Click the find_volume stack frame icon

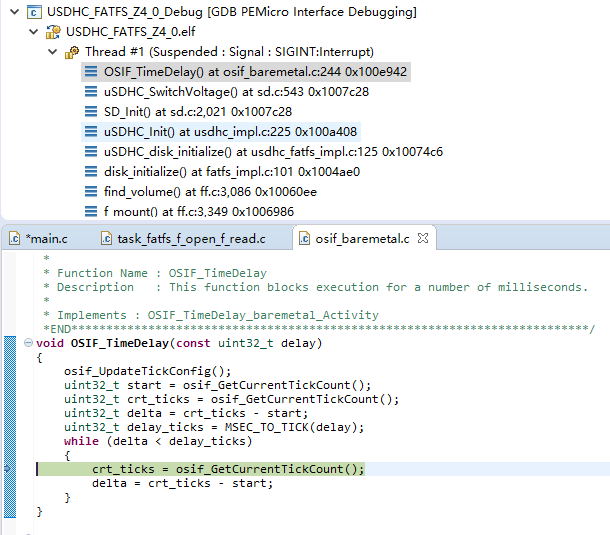[91, 191]
